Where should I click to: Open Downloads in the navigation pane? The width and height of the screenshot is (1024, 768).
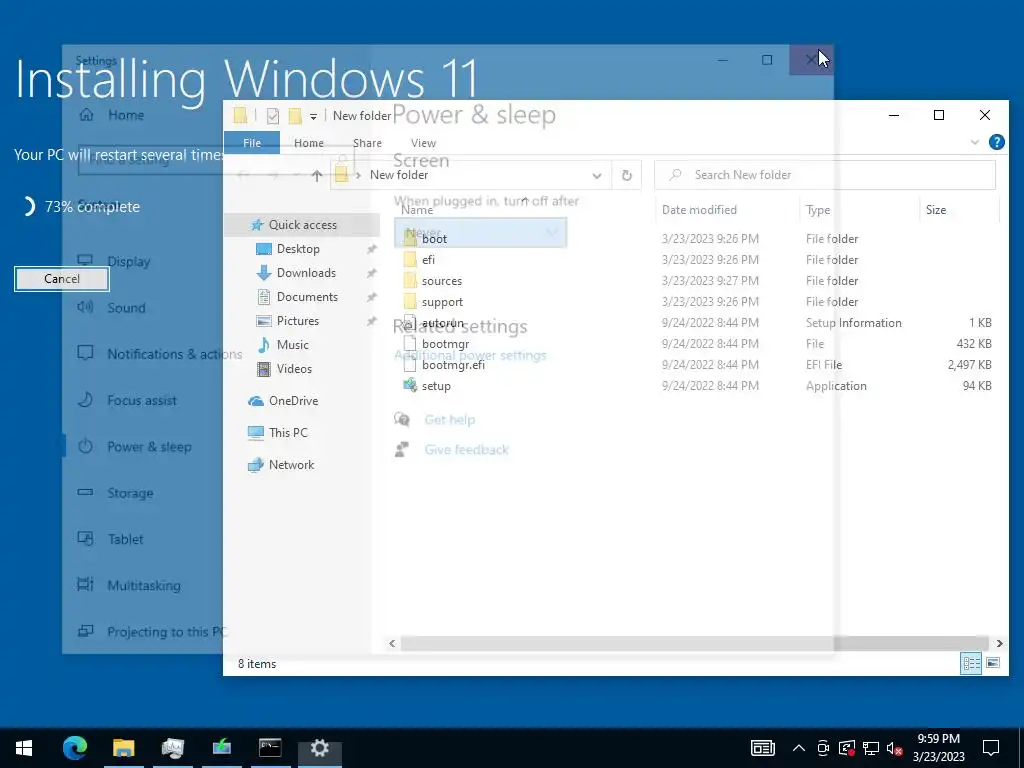pyautogui.click(x=306, y=273)
